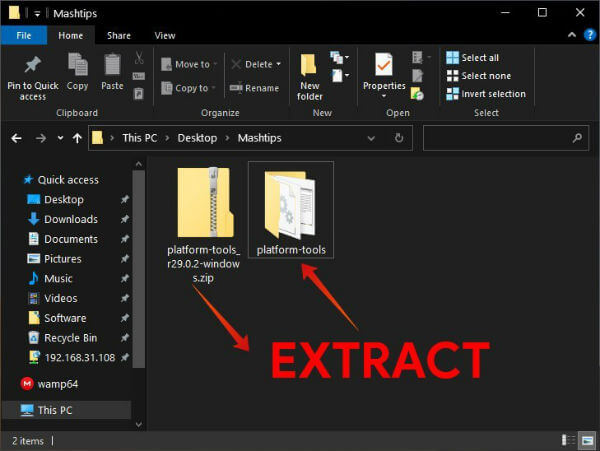Open Recent locations dropdown
Screen dimensions: 600x451
click(x=60, y=138)
